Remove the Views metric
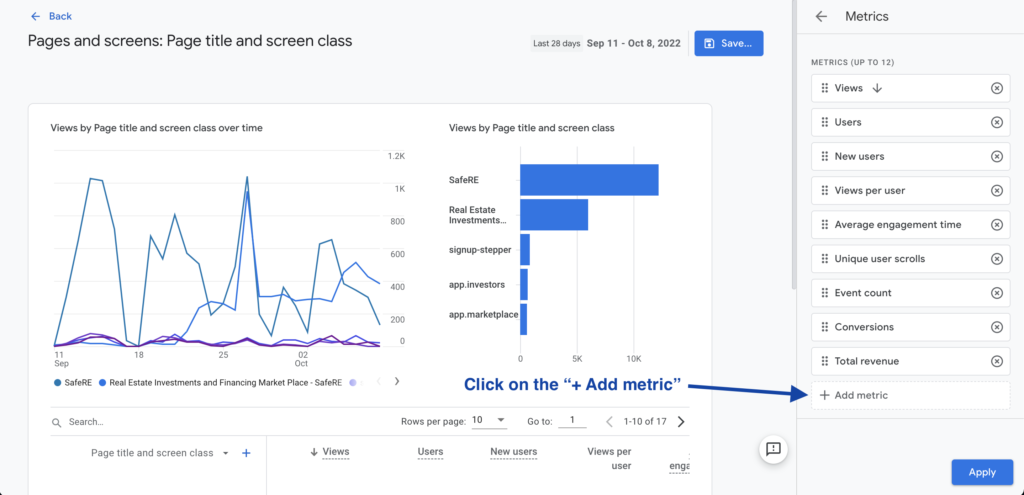 (x=996, y=88)
